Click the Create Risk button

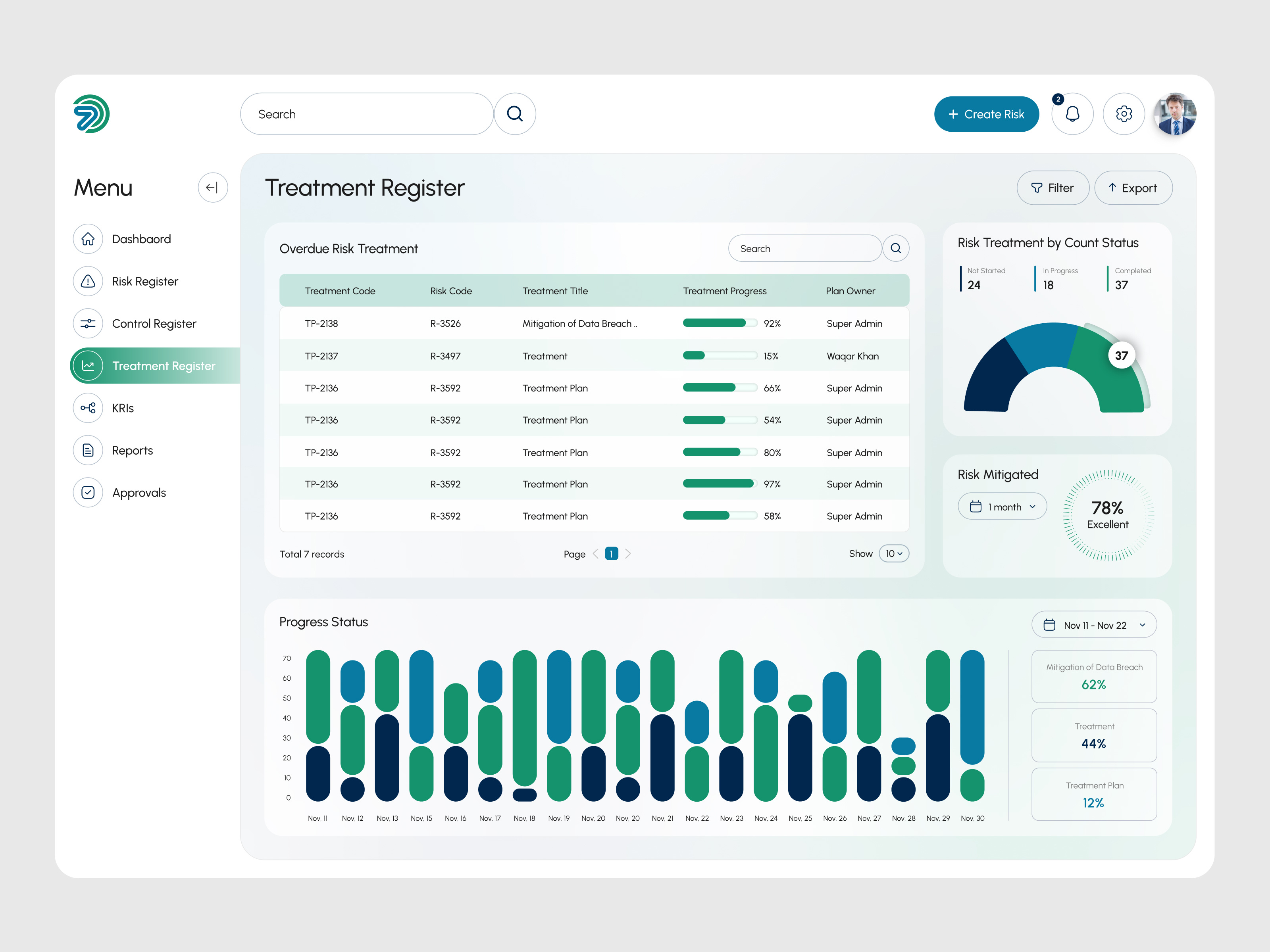pyautogui.click(x=986, y=113)
